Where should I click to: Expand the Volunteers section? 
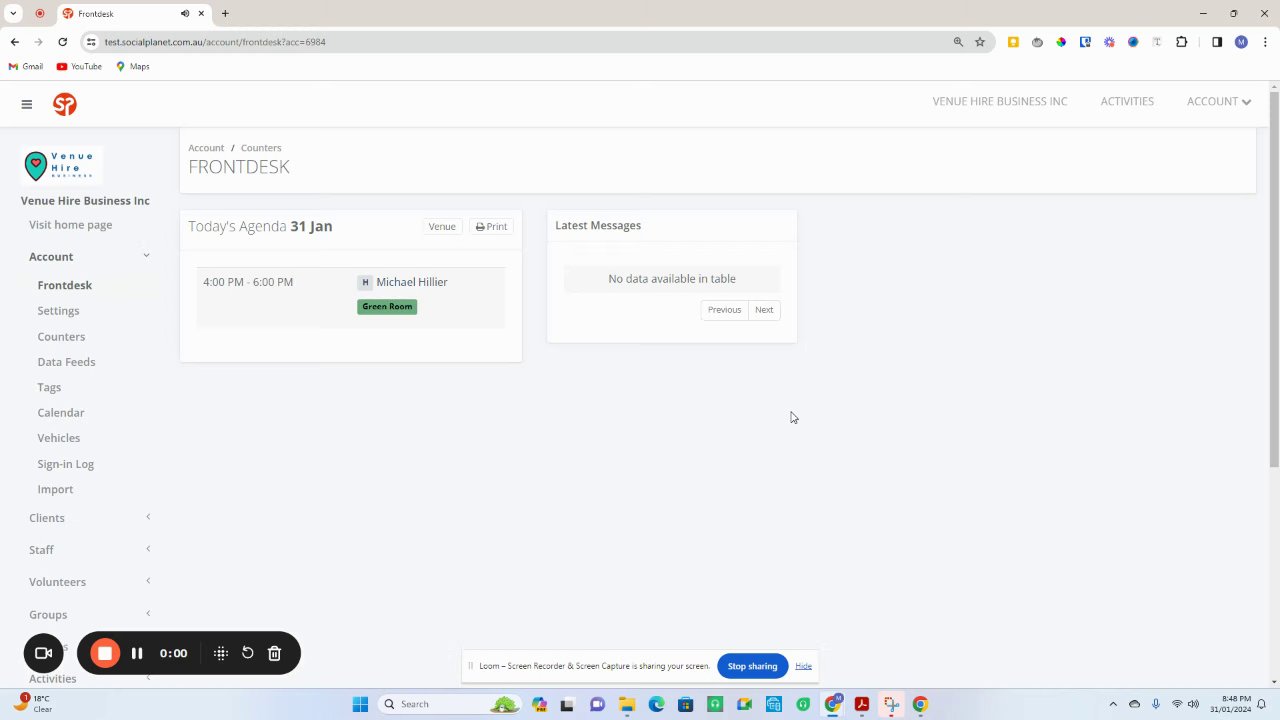(x=148, y=581)
